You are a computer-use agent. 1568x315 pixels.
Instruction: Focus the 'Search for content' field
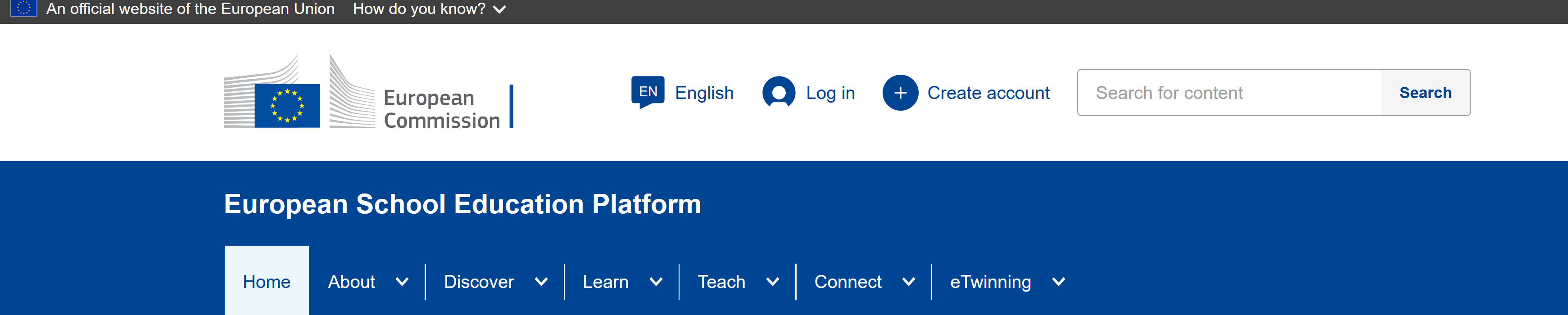coord(1229,92)
